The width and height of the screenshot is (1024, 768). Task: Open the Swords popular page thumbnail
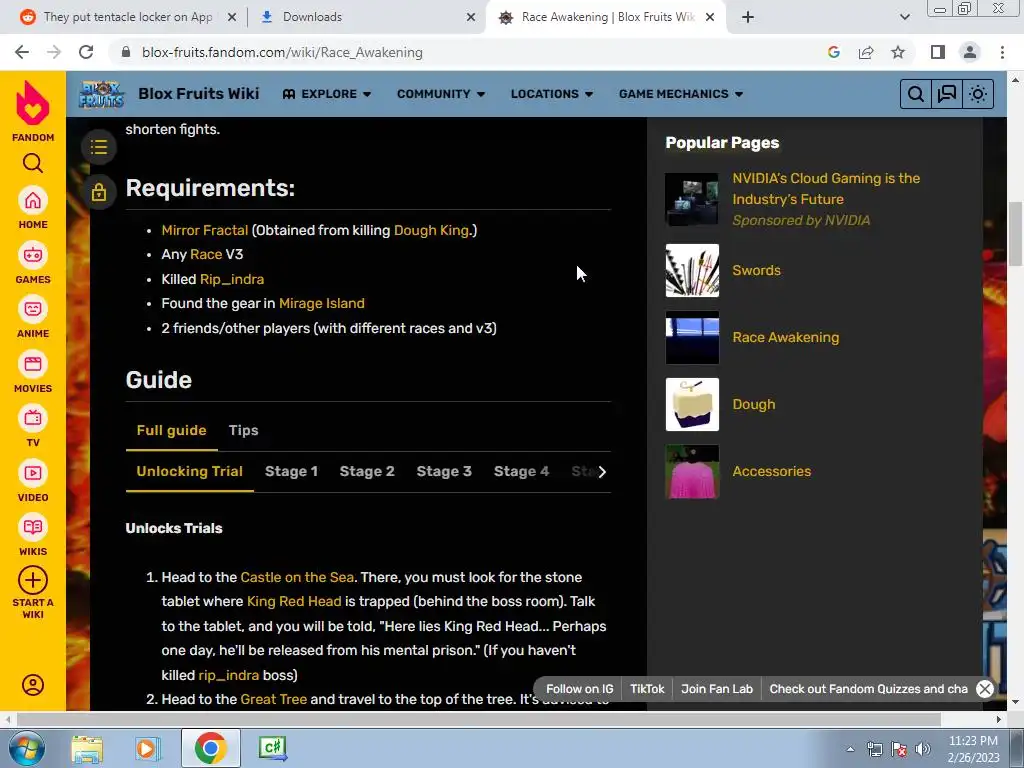pos(692,270)
